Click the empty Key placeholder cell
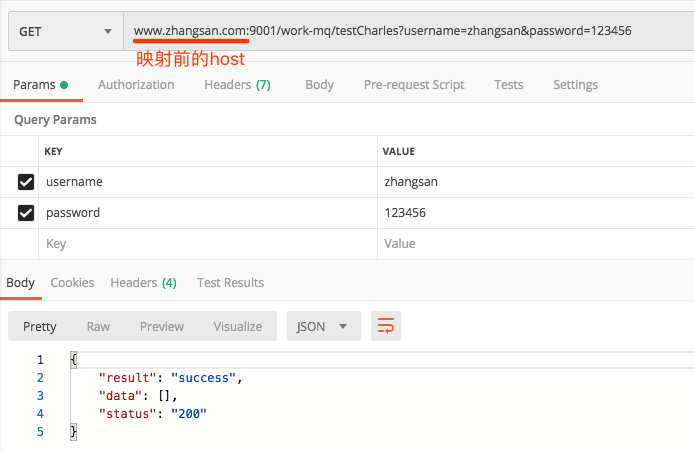694x451 pixels. (200, 243)
